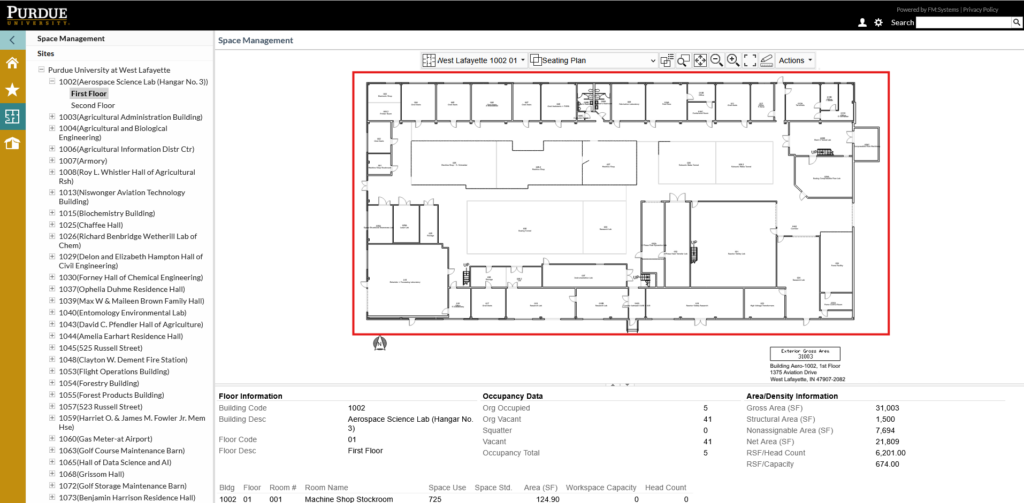Select 1030 Forney Hall of Chemical Engineering

tap(131, 277)
